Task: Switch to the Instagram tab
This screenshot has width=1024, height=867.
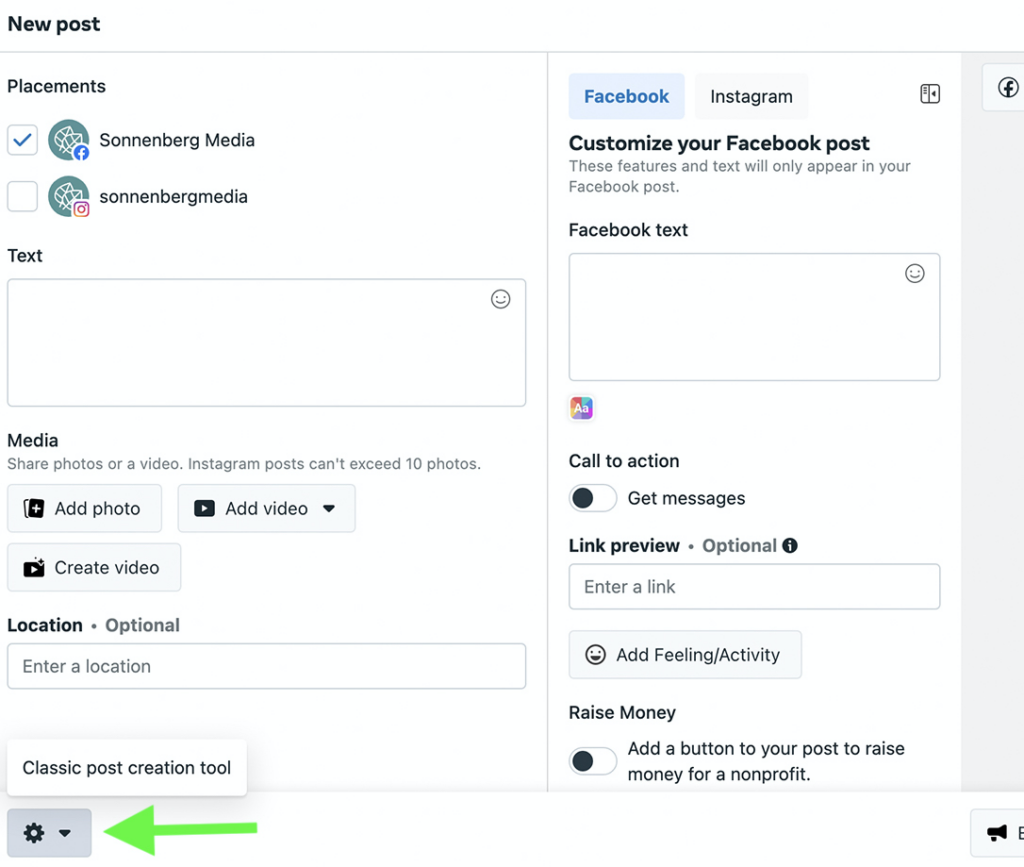Action: click(x=751, y=96)
